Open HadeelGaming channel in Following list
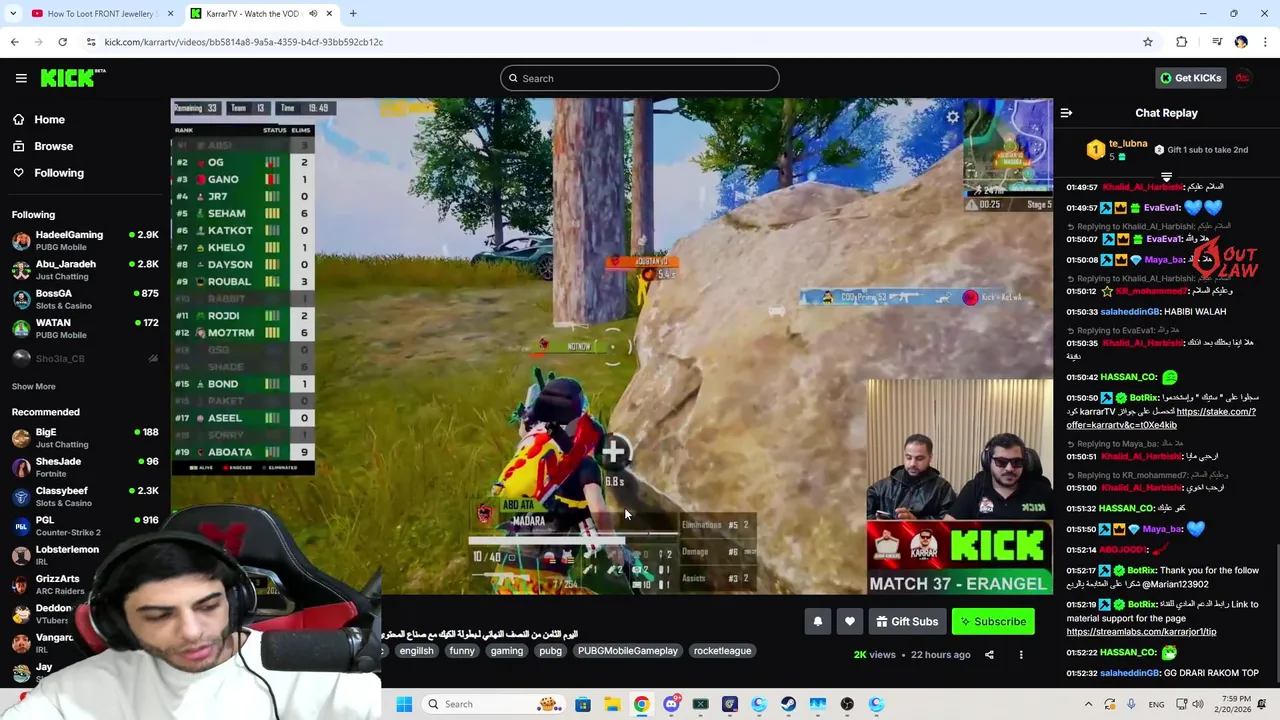Image resolution: width=1280 pixels, height=720 pixels. [x=84, y=240]
